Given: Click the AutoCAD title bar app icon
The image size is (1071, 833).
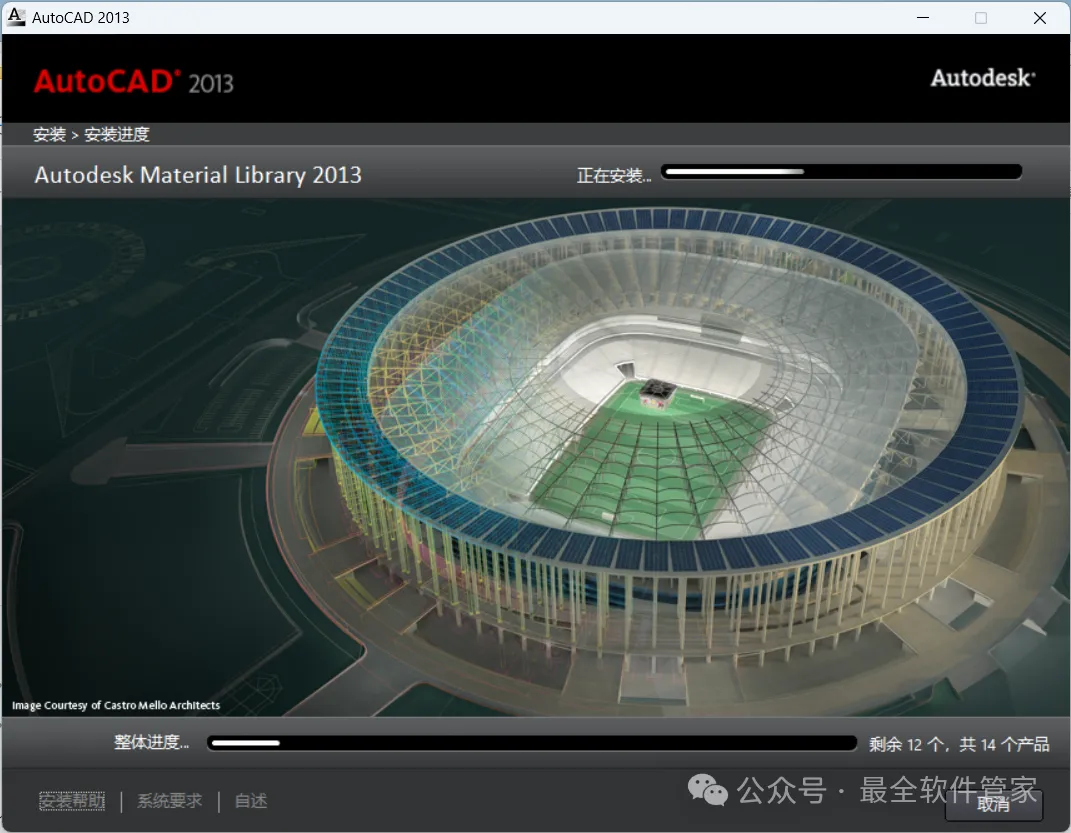Looking at the screenshot, I should [x=16, y=16].
